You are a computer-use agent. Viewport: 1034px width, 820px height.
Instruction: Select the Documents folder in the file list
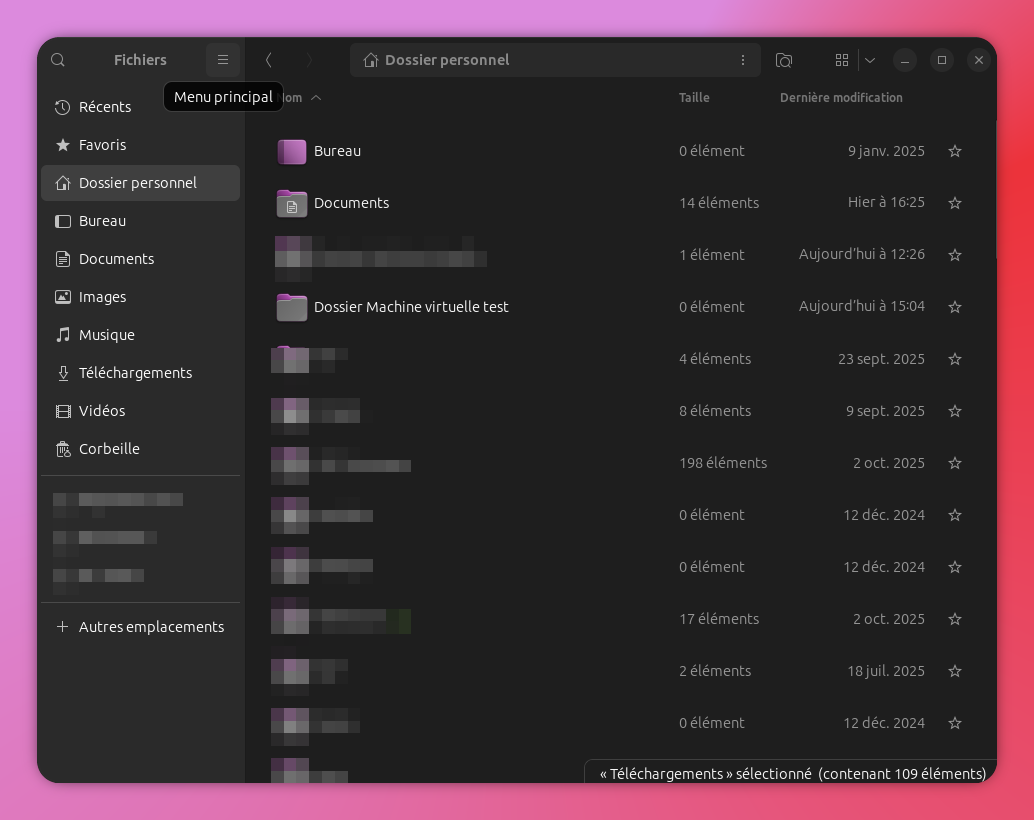[351, 203]
